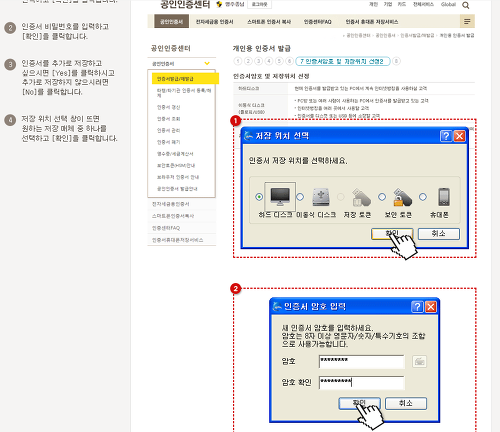The height and width of the screenshot is (432, 500).
Task: Click the removable disk drive icon
Action: (x=321, y=197)
